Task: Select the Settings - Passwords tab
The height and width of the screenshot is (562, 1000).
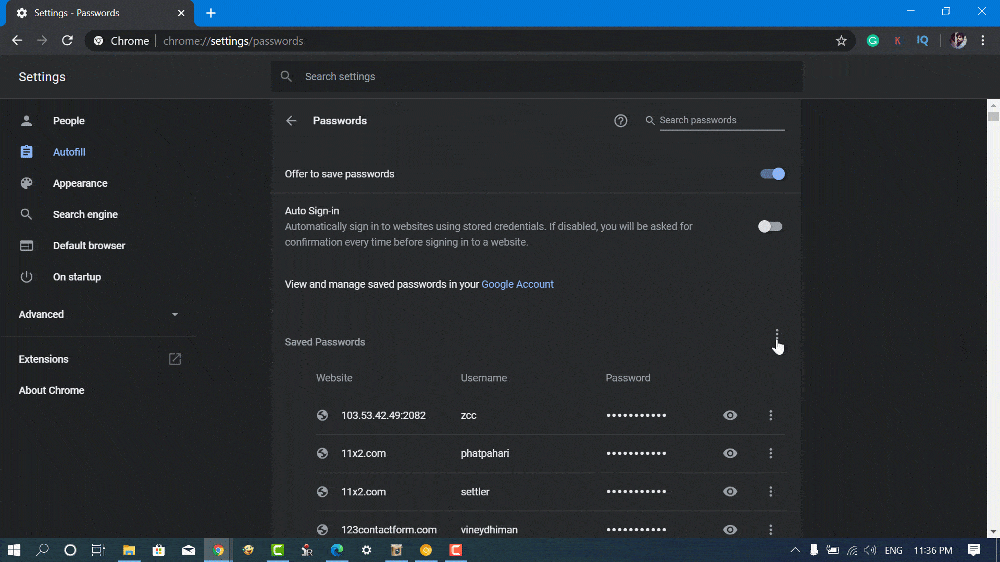Action: coord(101,13)
